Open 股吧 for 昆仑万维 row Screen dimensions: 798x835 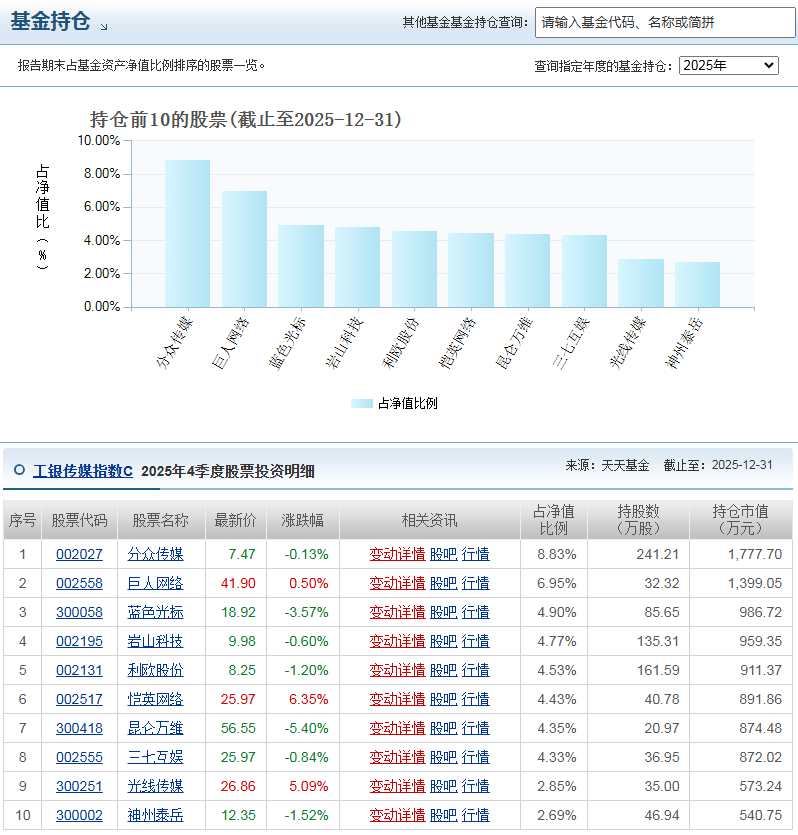click(443, 728)
